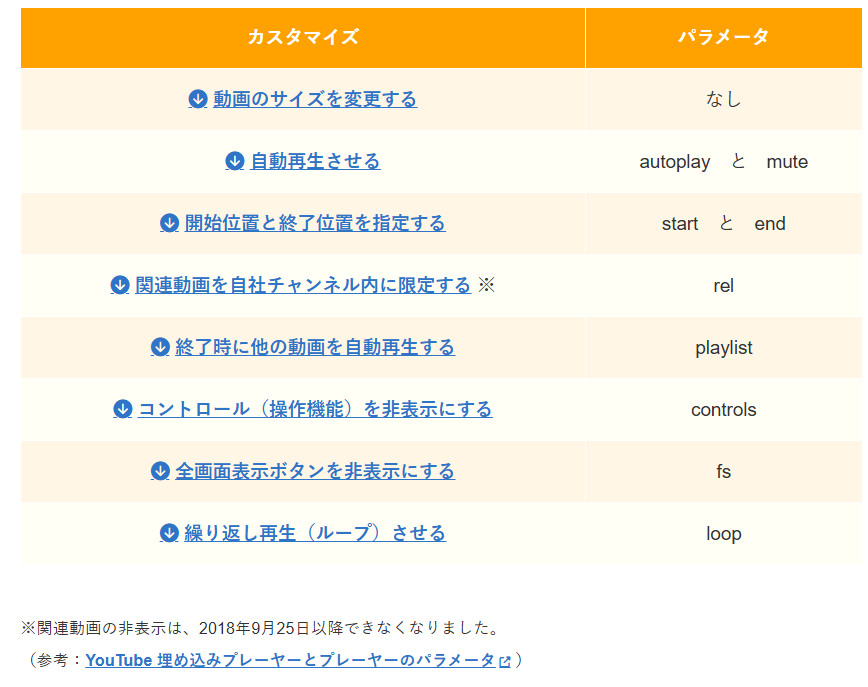Go to 終了時に他の動画を自動再生する link

click(x=315, y=347)
